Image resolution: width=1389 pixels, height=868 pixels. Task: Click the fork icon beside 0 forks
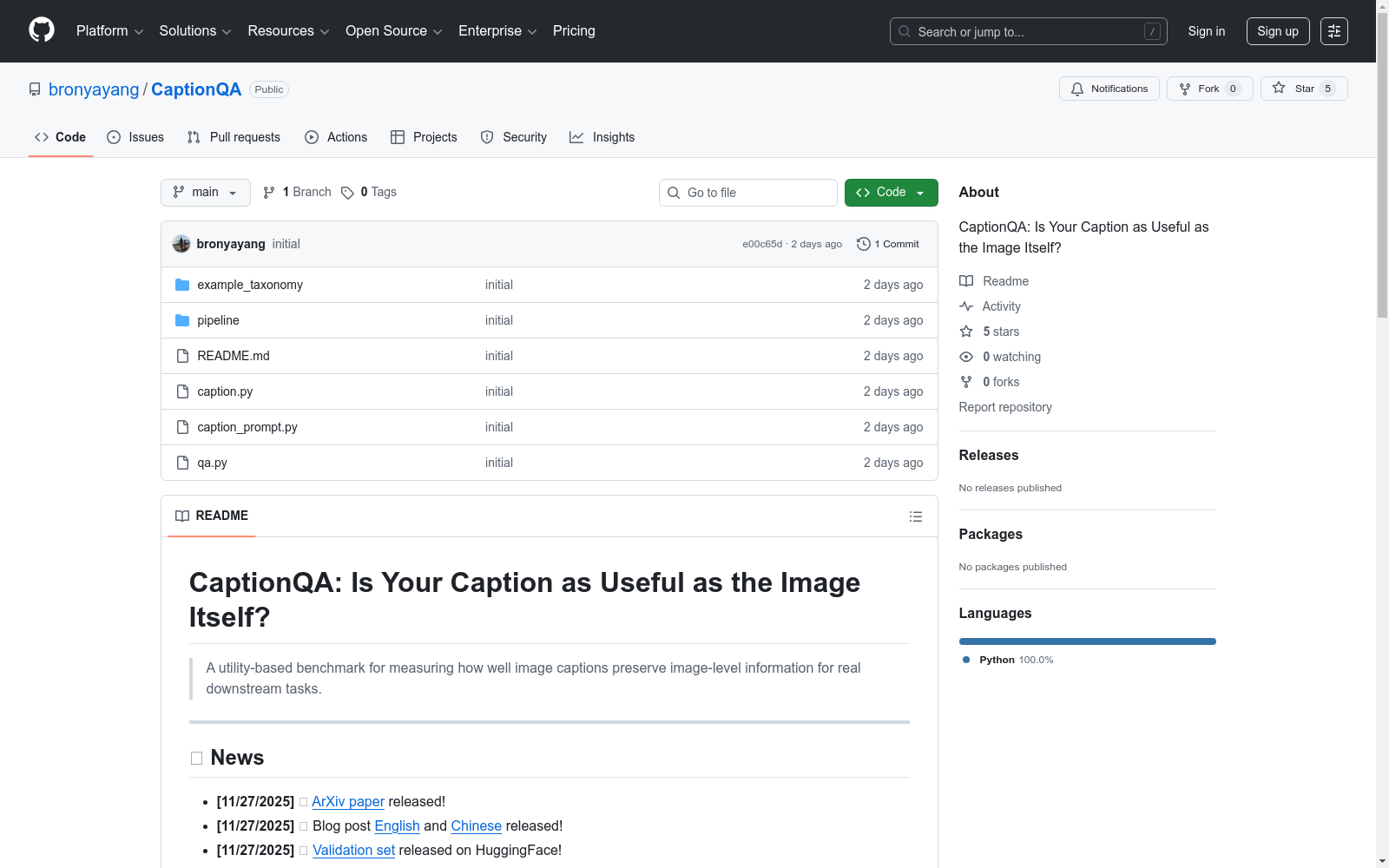[966, 382]
